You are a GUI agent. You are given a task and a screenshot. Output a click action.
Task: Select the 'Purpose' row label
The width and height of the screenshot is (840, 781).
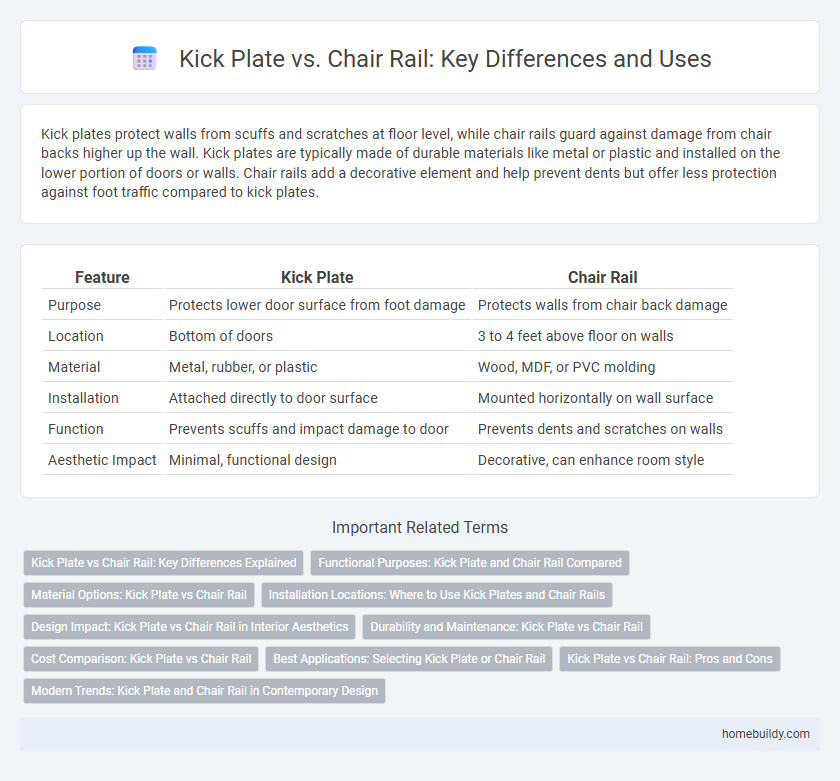(76, 305)
